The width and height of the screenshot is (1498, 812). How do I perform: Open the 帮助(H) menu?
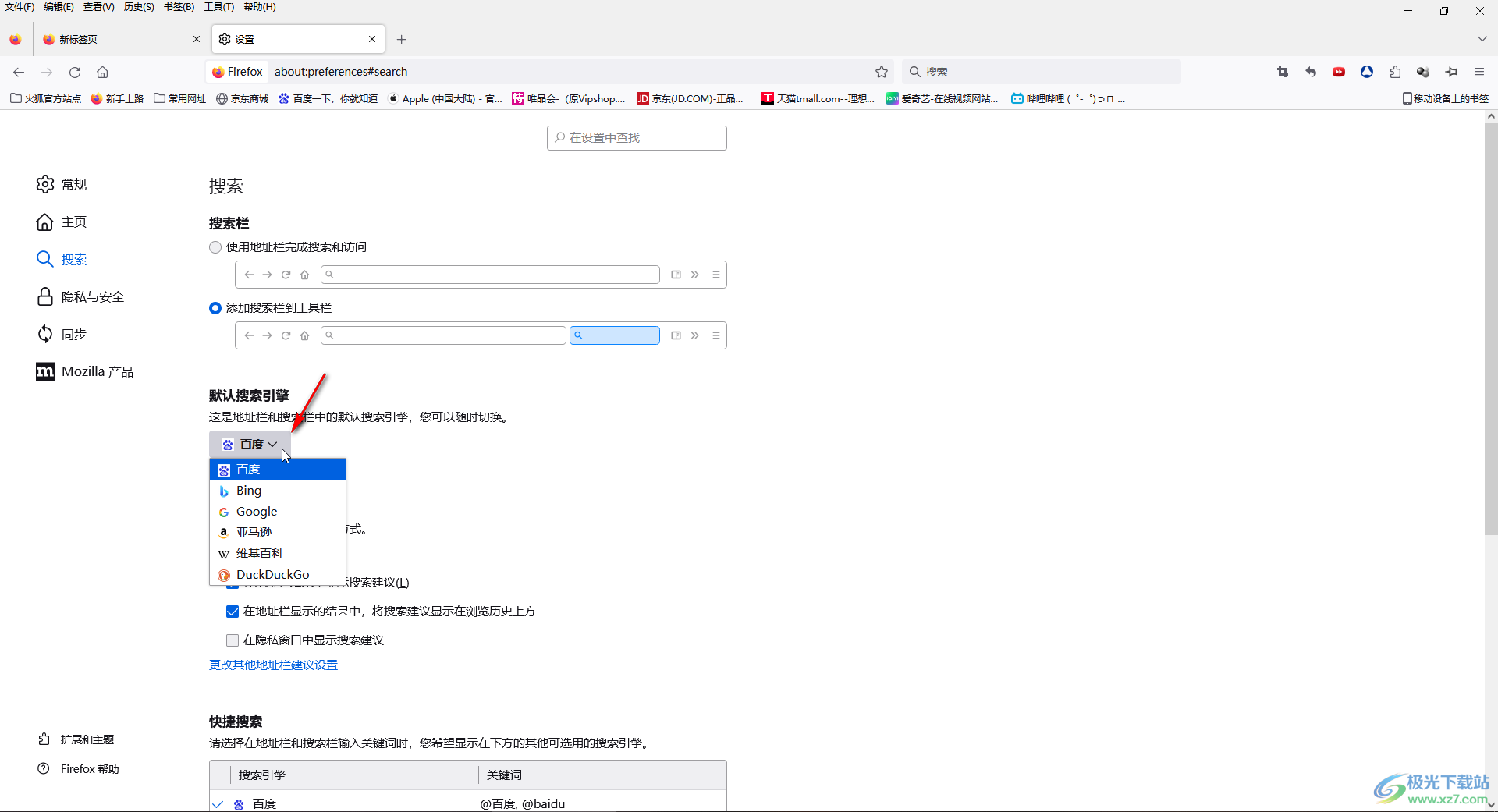click(x=260, y=7)
